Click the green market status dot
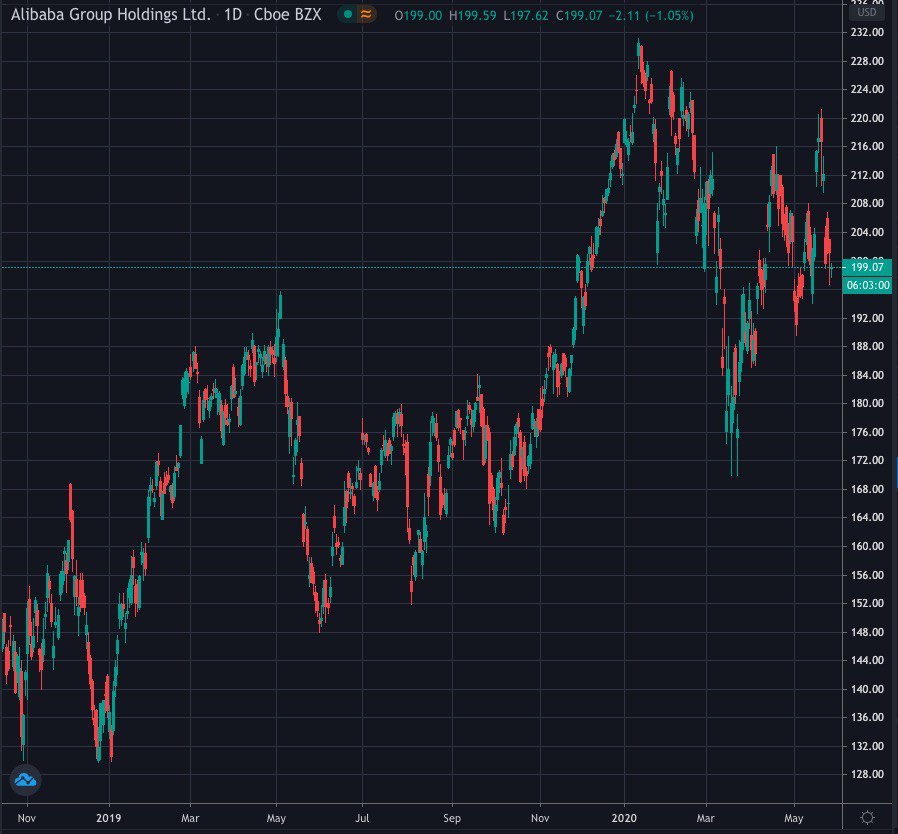This screenshot has width=898, height=834. pyautogui.click(x=348, y=14)
